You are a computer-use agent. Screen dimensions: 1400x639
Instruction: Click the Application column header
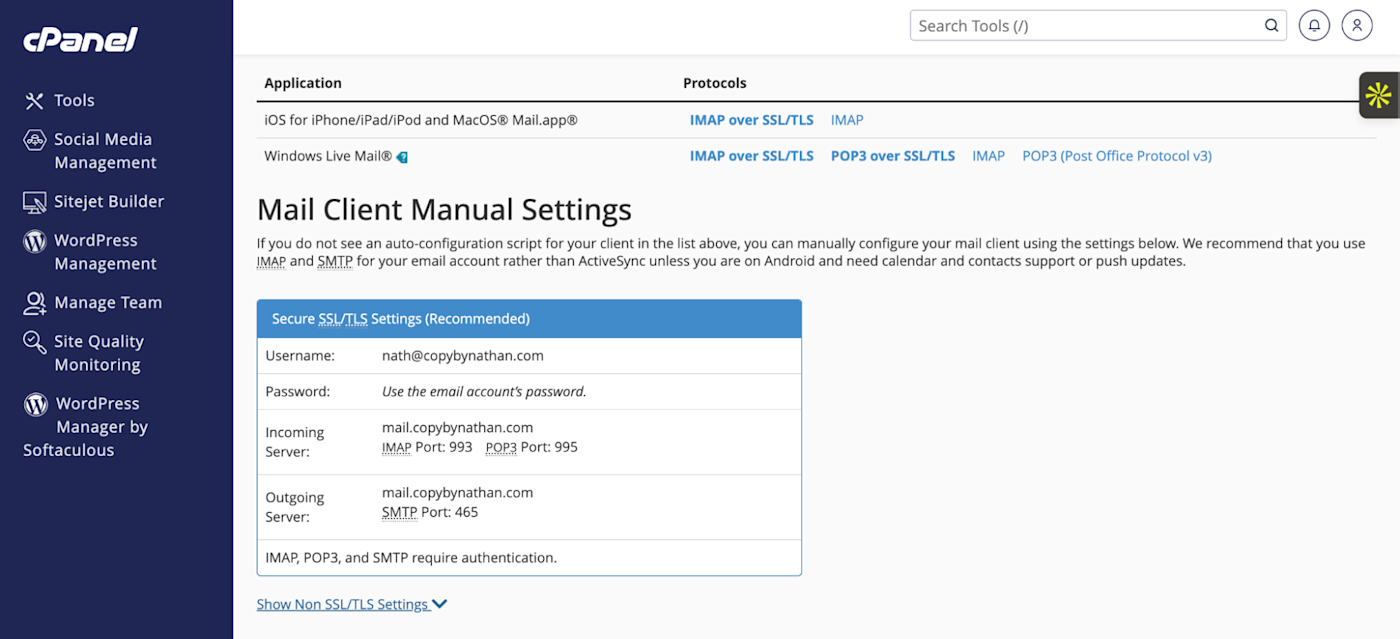pyautogui.click(x=303, y=83)
